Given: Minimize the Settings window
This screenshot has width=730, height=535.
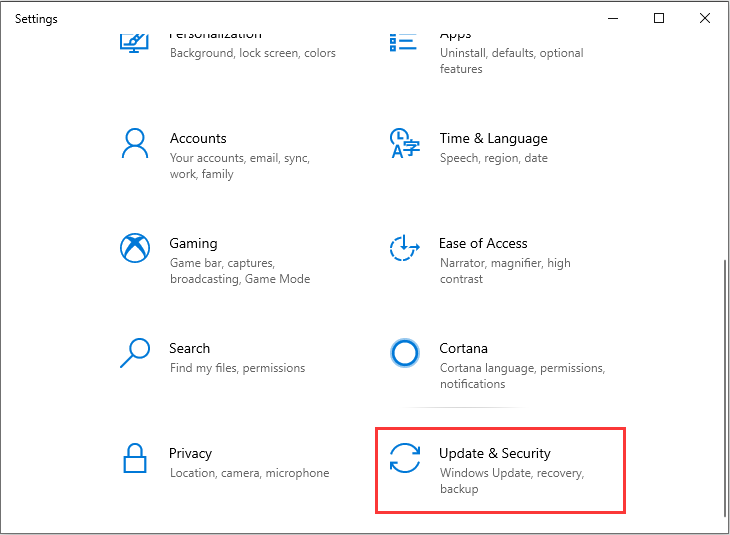Looking at the screenshot, I should (613, 19).
